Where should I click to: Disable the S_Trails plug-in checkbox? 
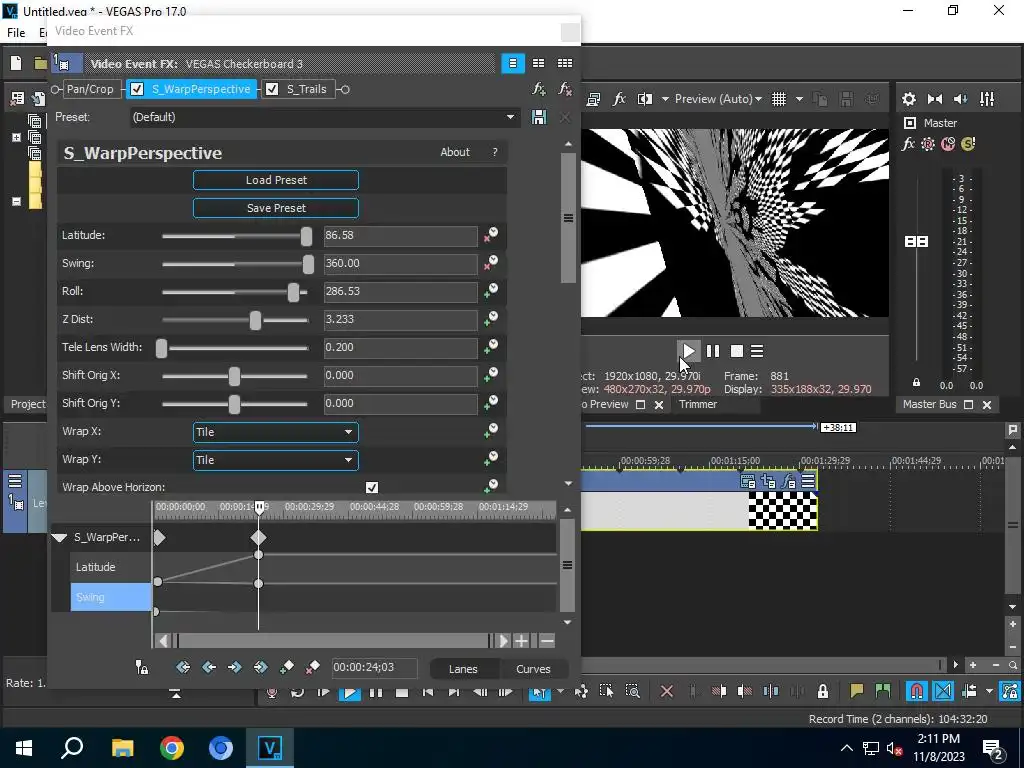272,89
